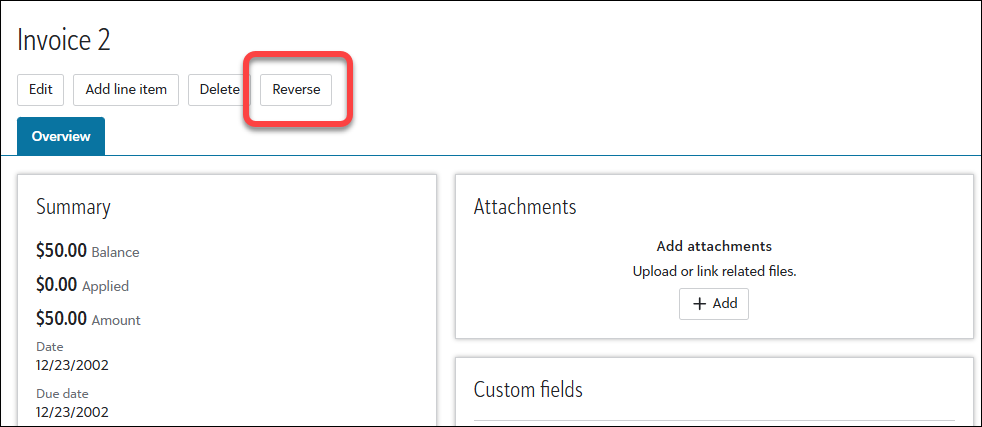
Task: Click the bold Add attachments text
Action: click(x=714, y=246)
